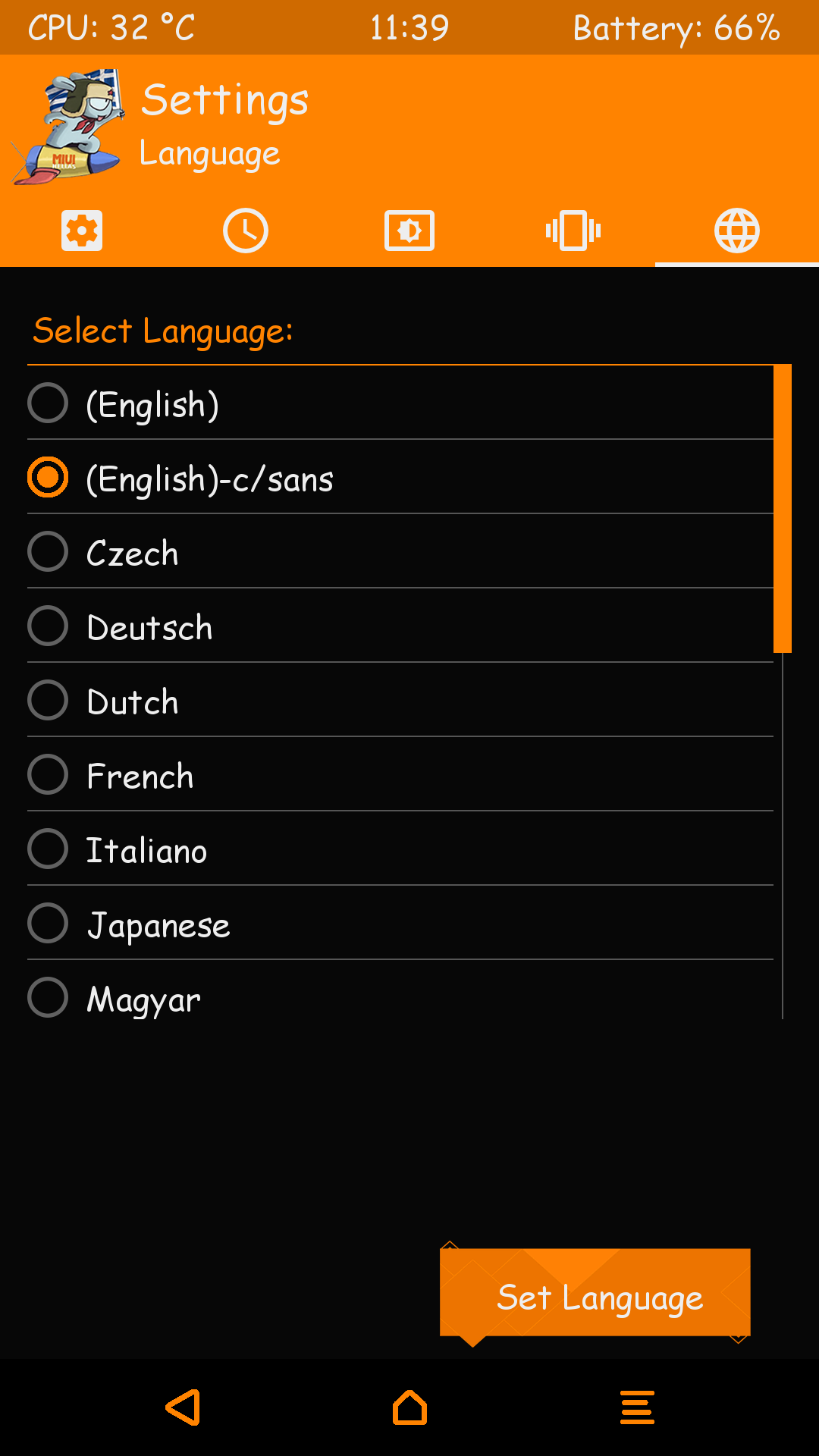
Task: Tap the home navigation icon
Action: tap(409, 1407)
